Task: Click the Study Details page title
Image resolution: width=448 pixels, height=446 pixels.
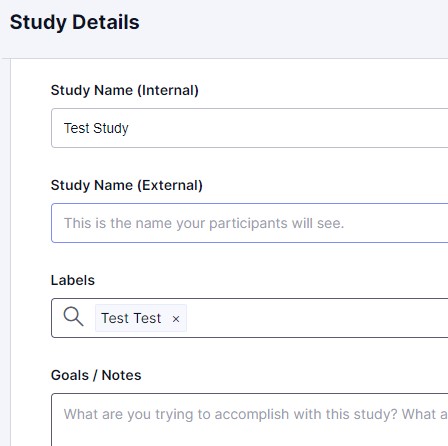Action: 75,23
